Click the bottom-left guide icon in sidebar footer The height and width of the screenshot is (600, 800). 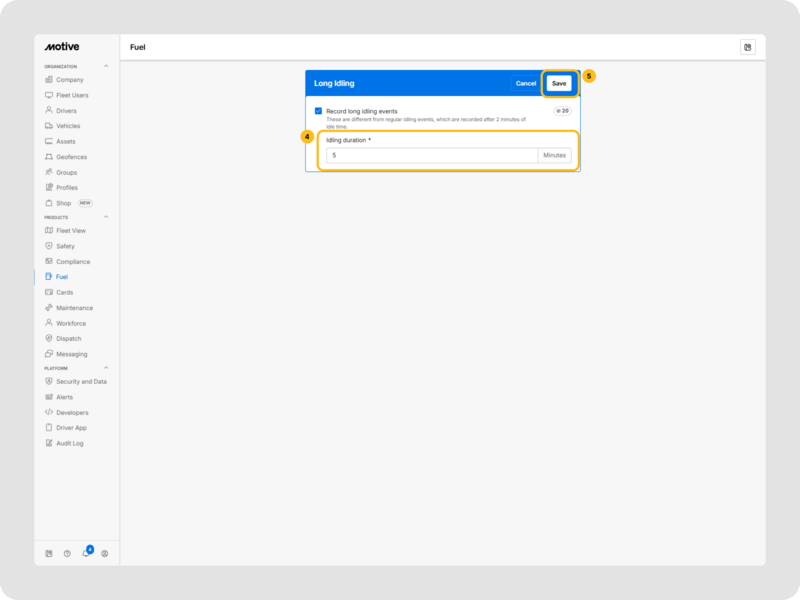point(49,553)
